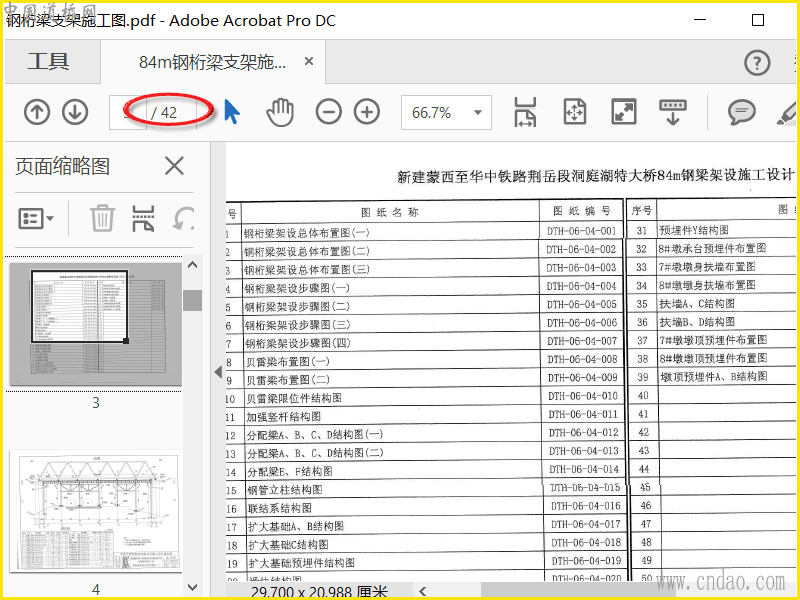Click the text 钢管立柱结构图
The height and width of the screenshot is (600, 800).
click(285, 490)
